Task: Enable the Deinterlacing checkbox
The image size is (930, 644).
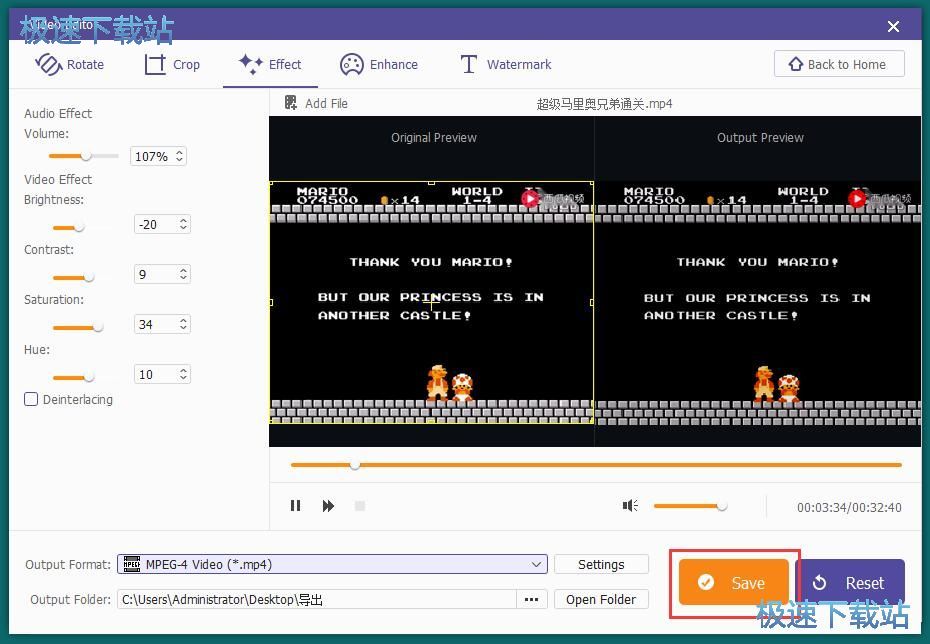Action: pos(31,399)
